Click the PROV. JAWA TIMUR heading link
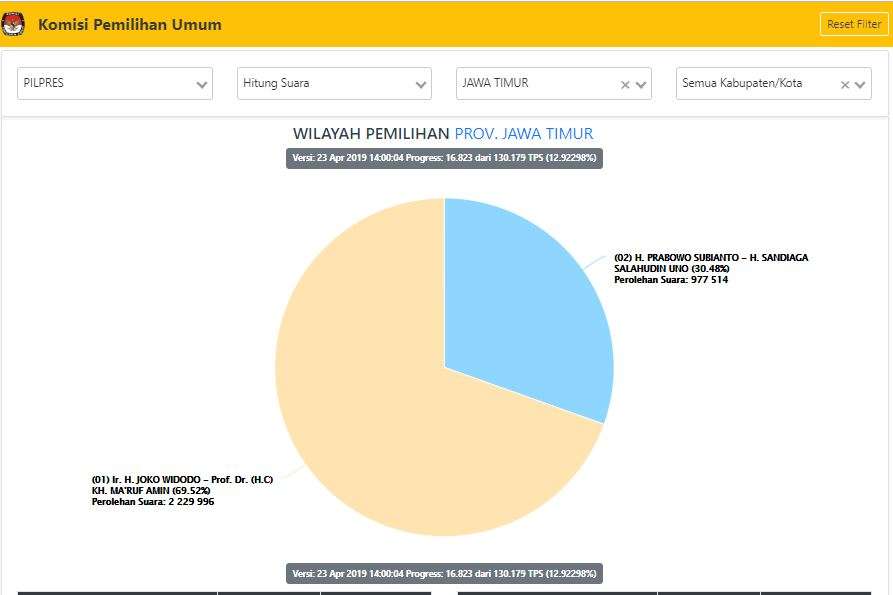Viewport: 893px width, 595px height. (x=523, y=134)
